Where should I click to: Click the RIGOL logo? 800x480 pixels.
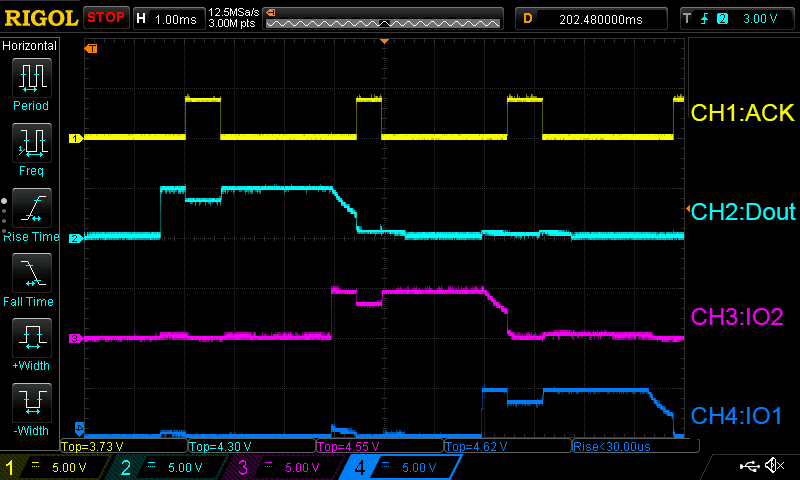(x=41, y=18)
